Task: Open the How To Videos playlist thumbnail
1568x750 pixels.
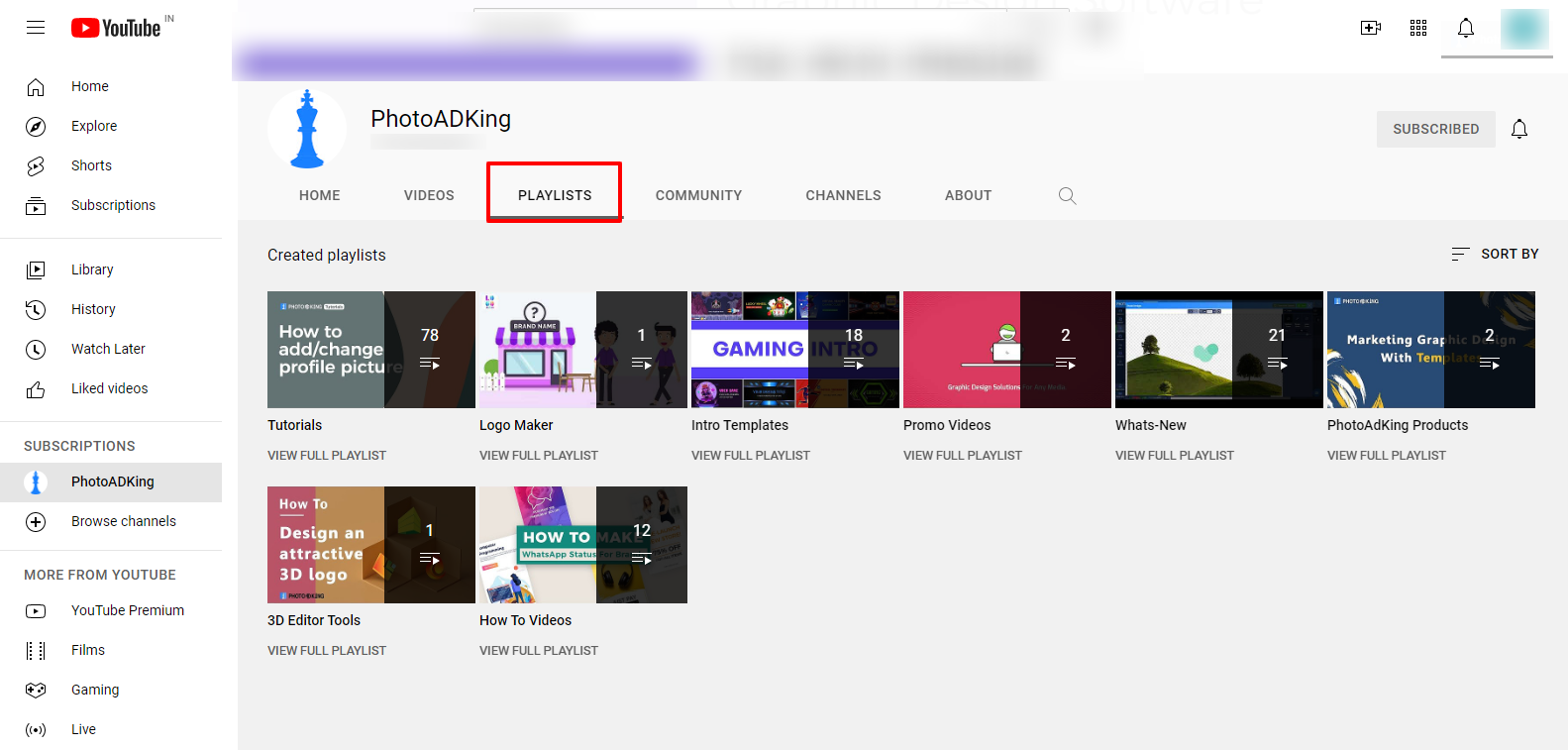Action: [583, 545]
